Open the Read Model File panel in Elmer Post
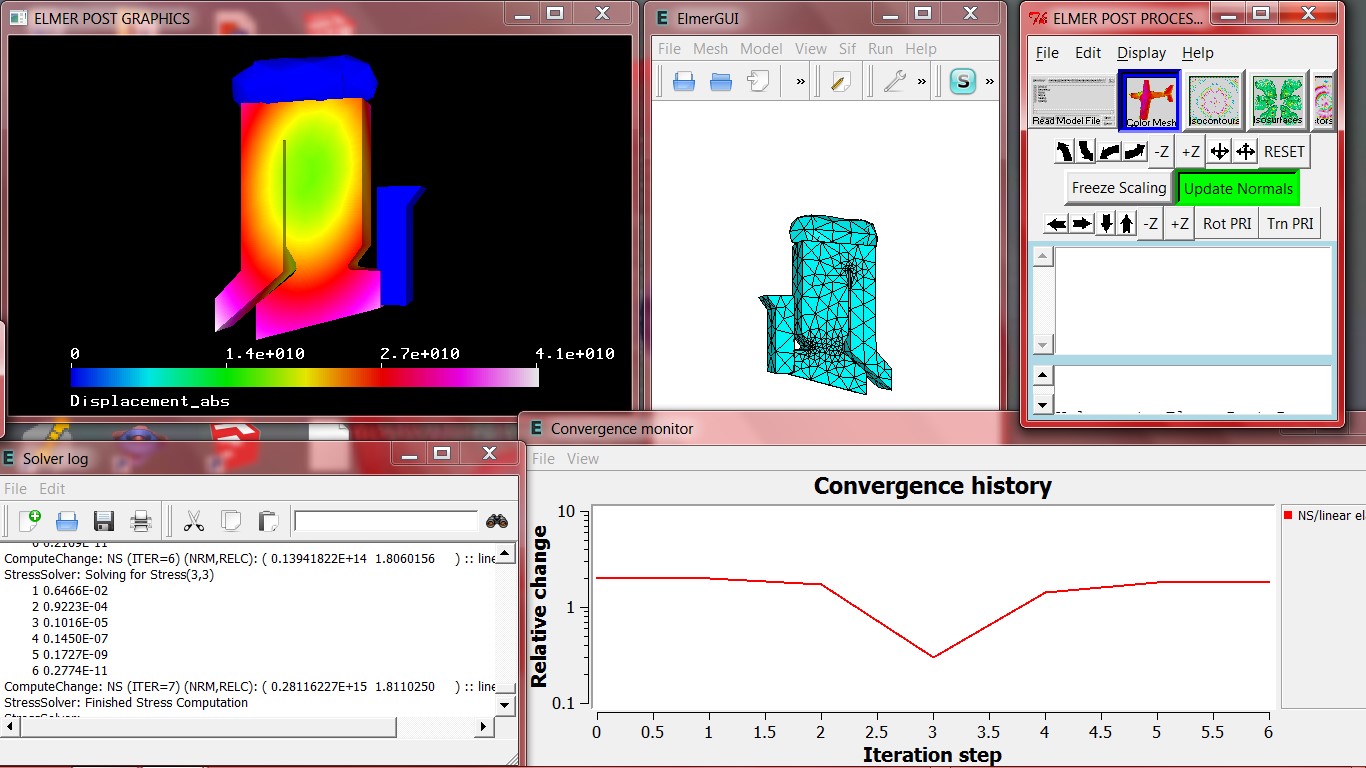Viewport: 1366px width, 768px height. tap(1073, 100)
